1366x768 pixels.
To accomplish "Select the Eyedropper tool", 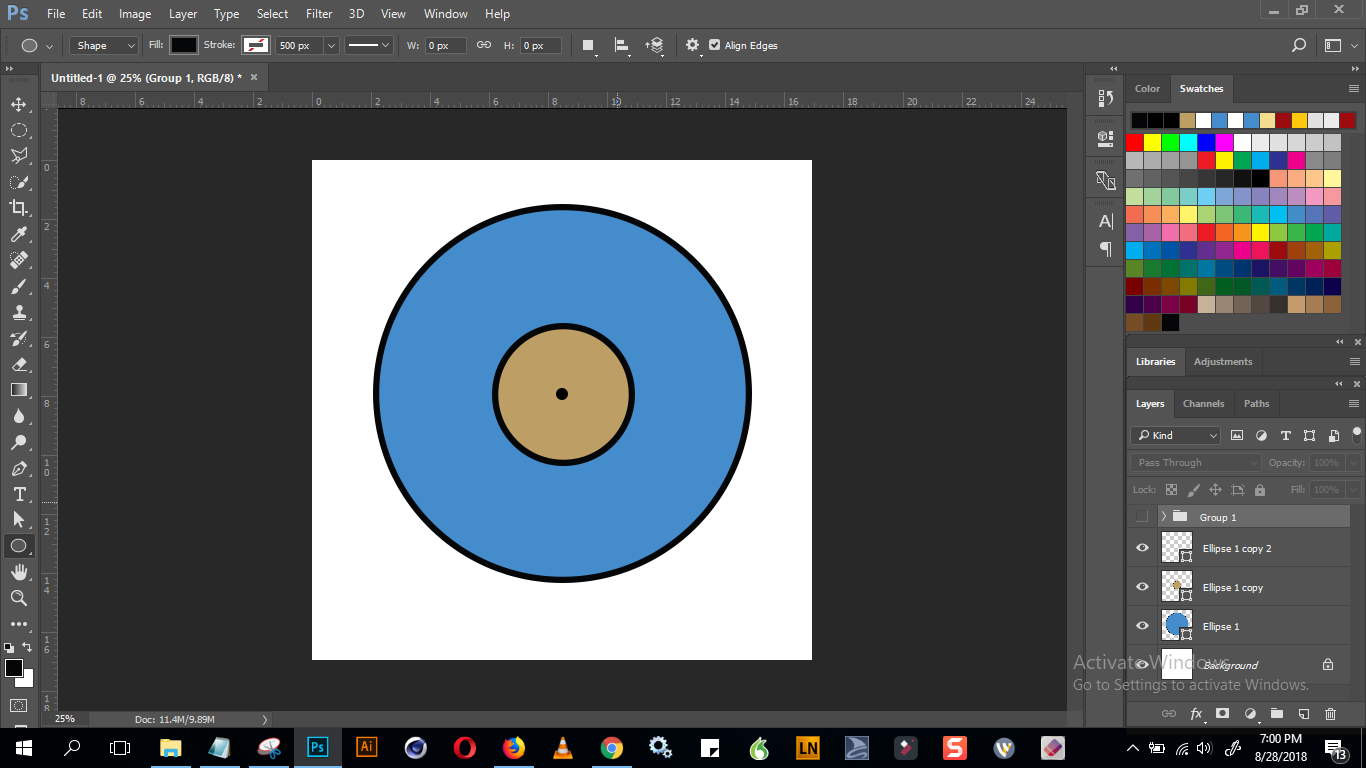I will tap(19, 234).
